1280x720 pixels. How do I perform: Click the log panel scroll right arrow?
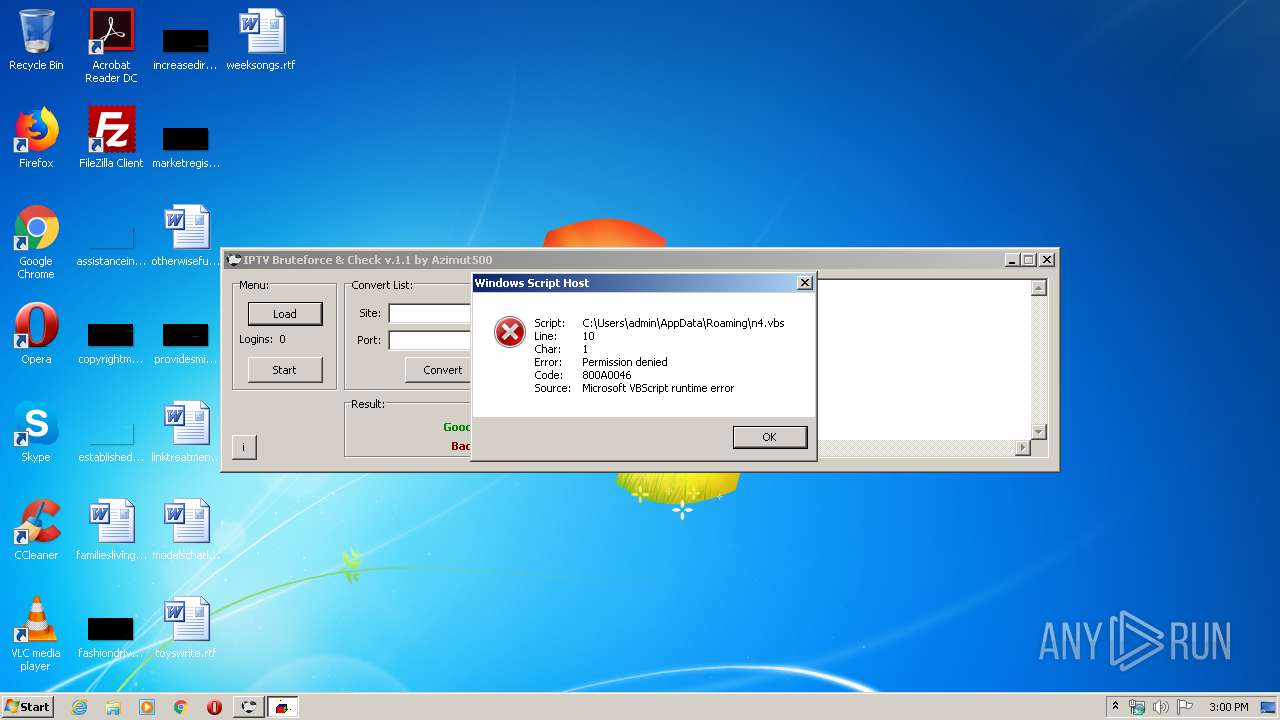click(1022, 447)
